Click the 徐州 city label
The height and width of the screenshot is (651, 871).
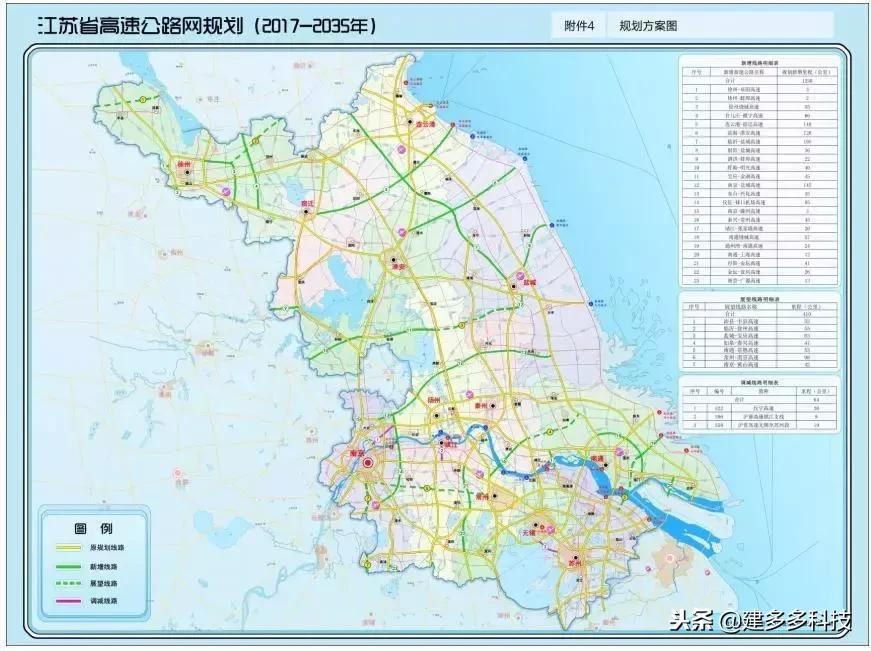tap(184, 164)
